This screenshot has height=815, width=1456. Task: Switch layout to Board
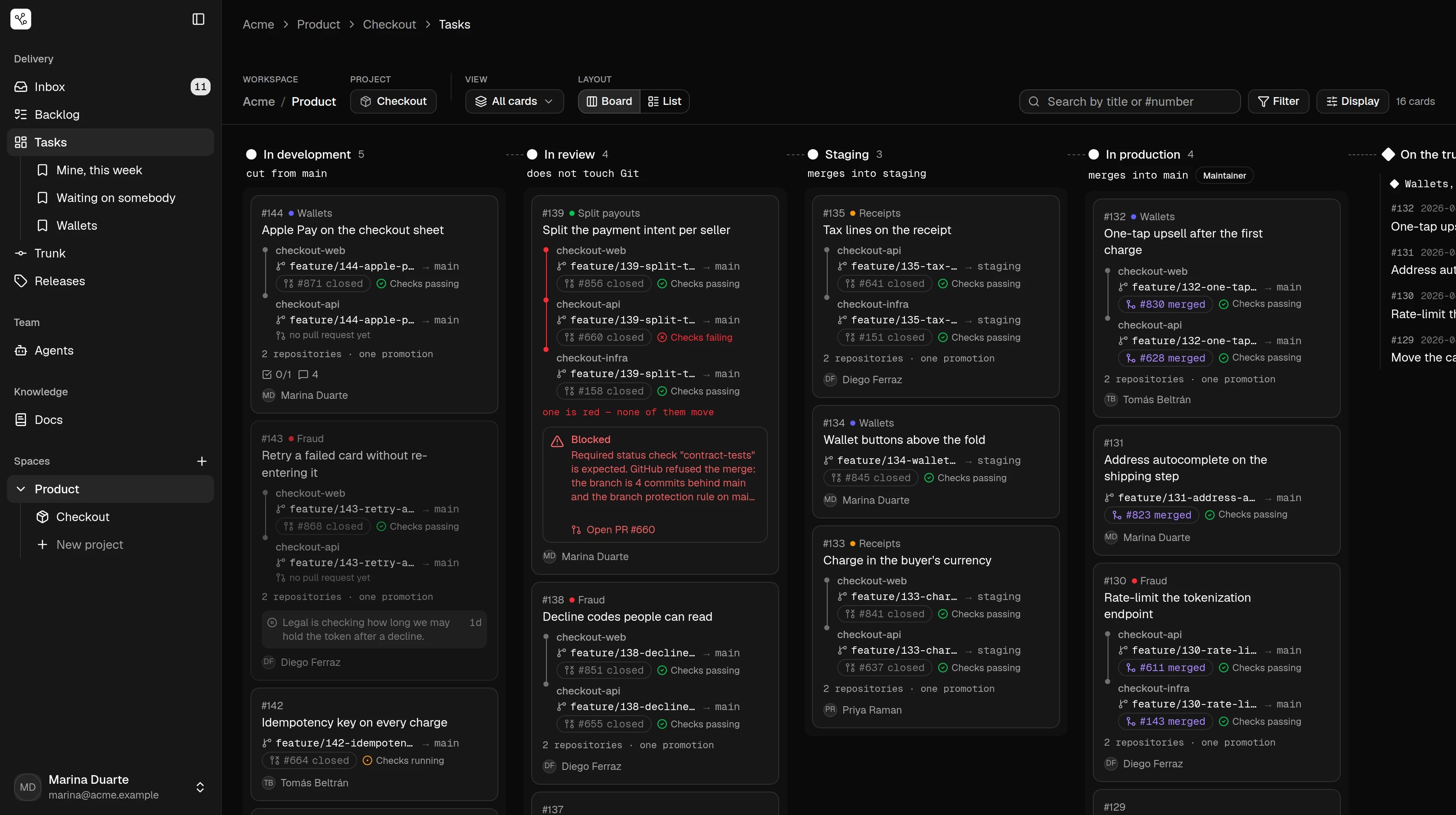click(x=609, y=101)
